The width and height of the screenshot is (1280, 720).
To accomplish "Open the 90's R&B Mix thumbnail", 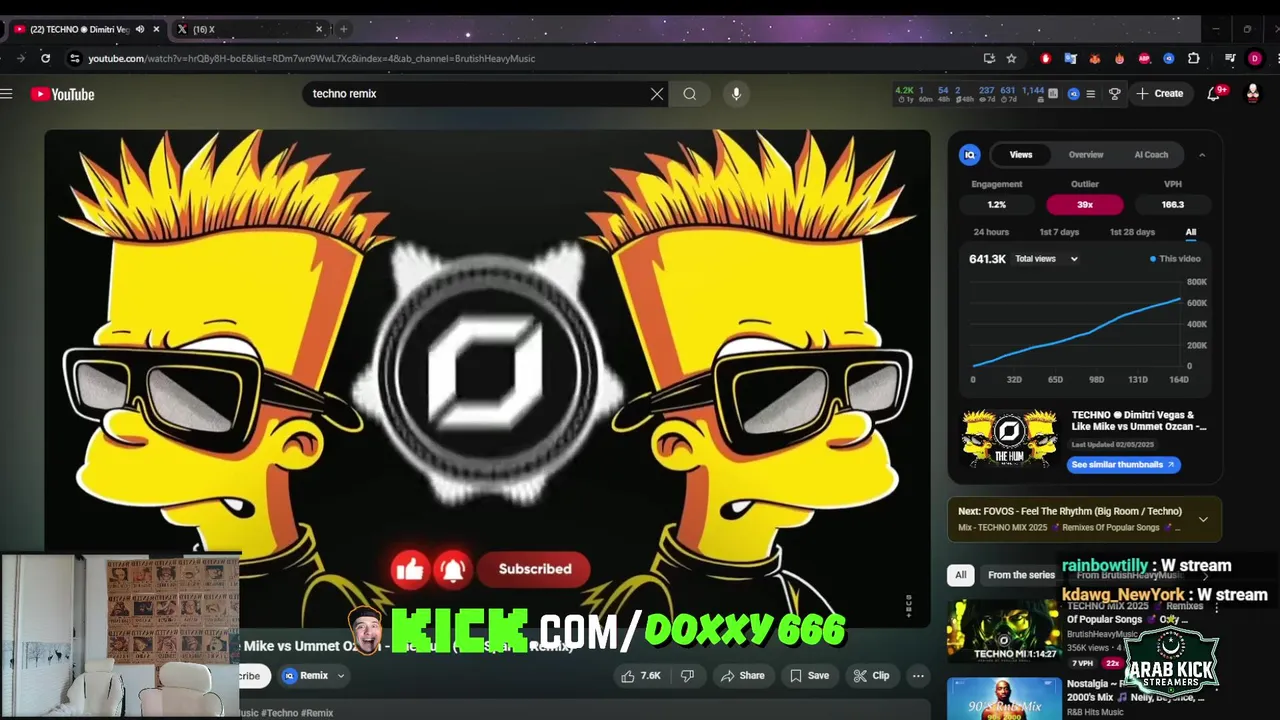I will (1004, 699).
